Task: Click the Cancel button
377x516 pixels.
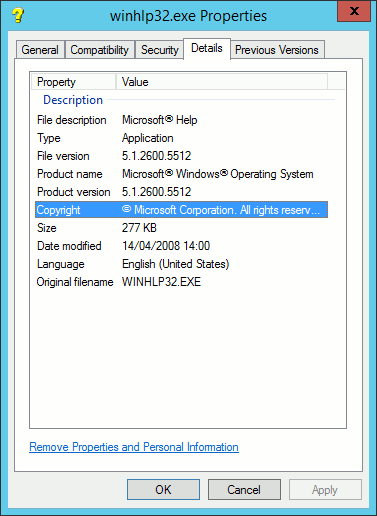Action: pos(244,490)
